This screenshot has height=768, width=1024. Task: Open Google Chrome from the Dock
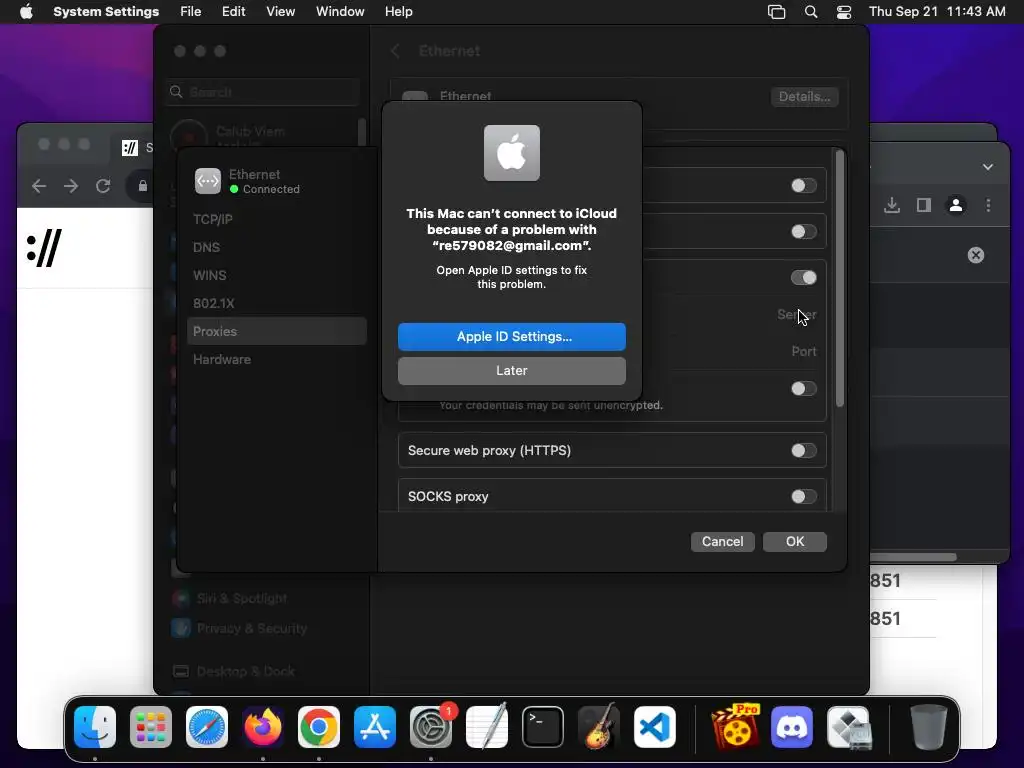[319, 727]
